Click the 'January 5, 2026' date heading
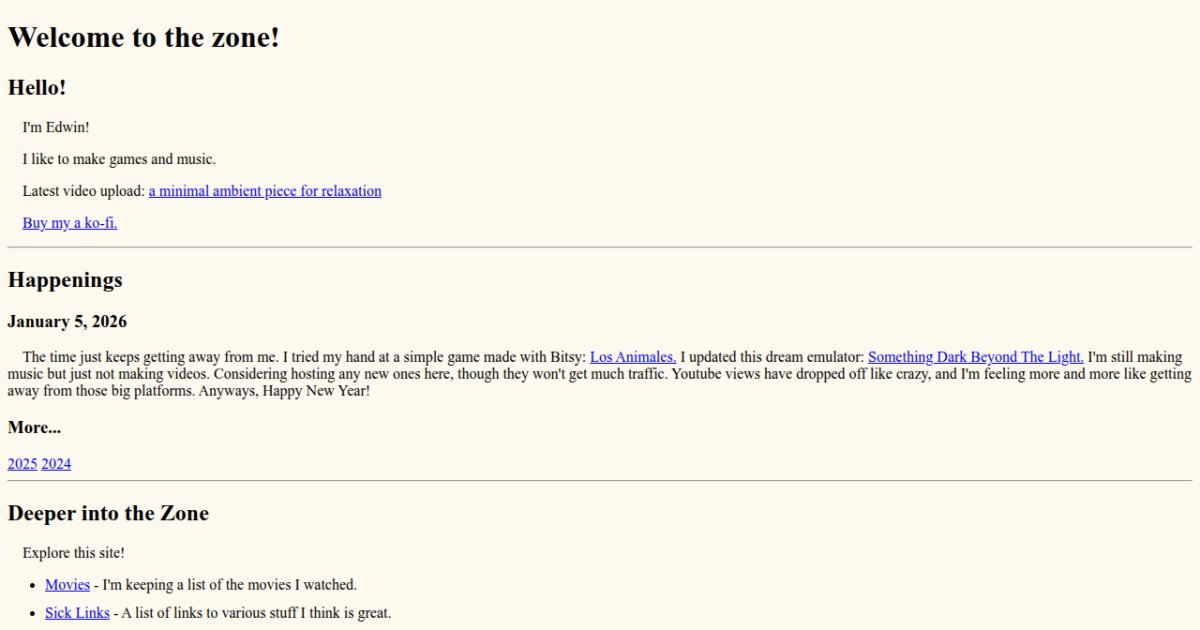 pyautogui.click(x=67, y=322)
